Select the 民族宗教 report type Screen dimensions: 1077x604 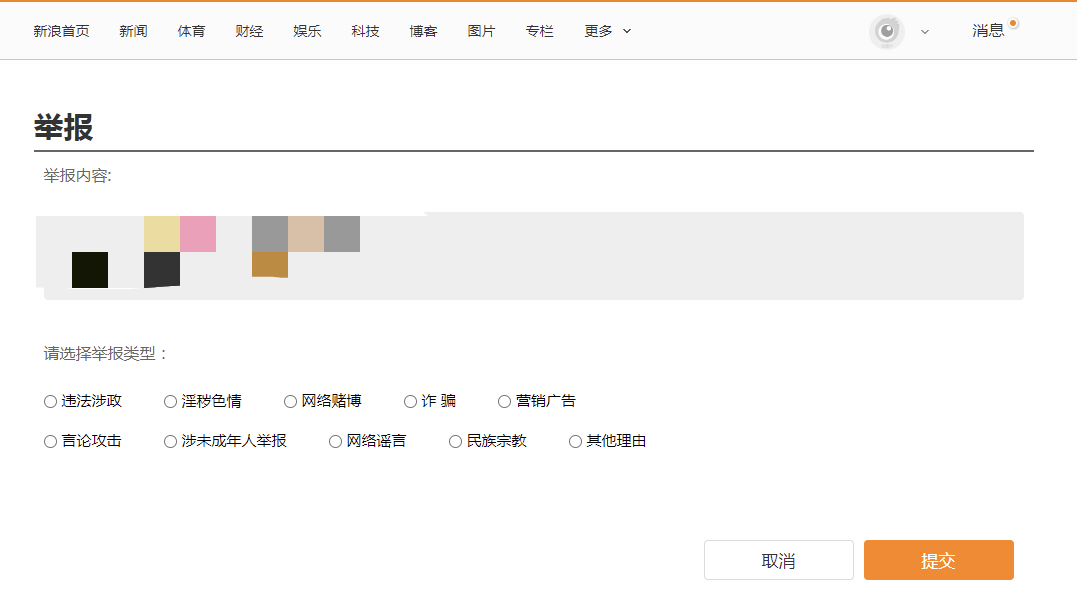click(x=455, y=441)
